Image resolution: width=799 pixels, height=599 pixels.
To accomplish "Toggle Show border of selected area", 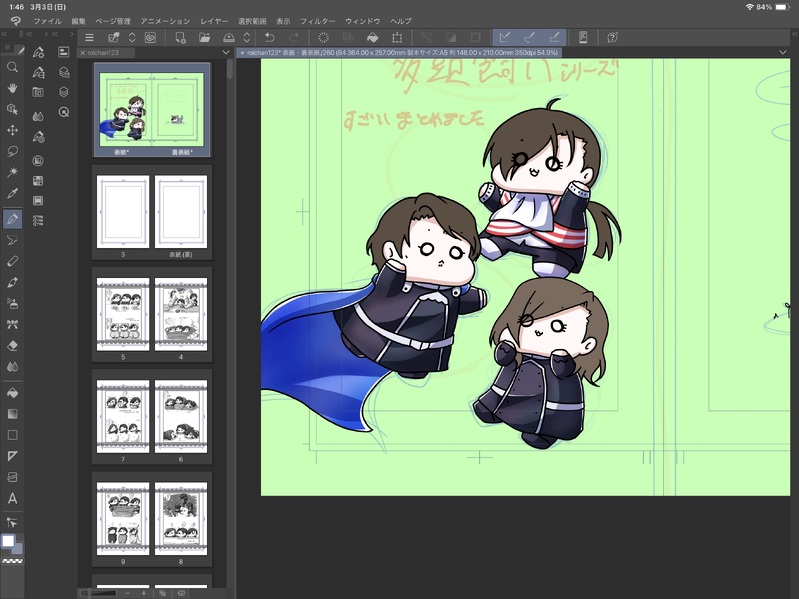I will pyautogui.click(x=475, y=38).
